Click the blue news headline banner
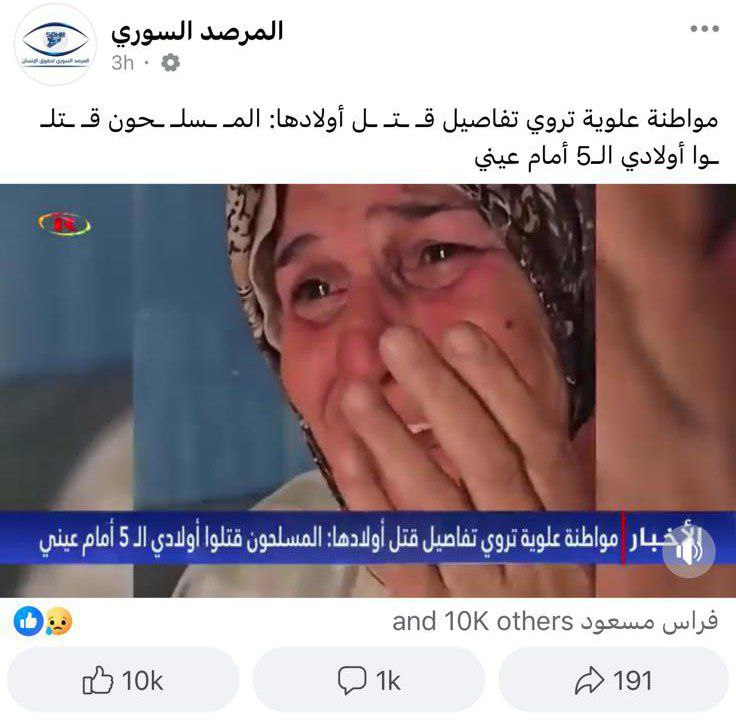This screenshot has width=736, height=725. click(368, 538)
